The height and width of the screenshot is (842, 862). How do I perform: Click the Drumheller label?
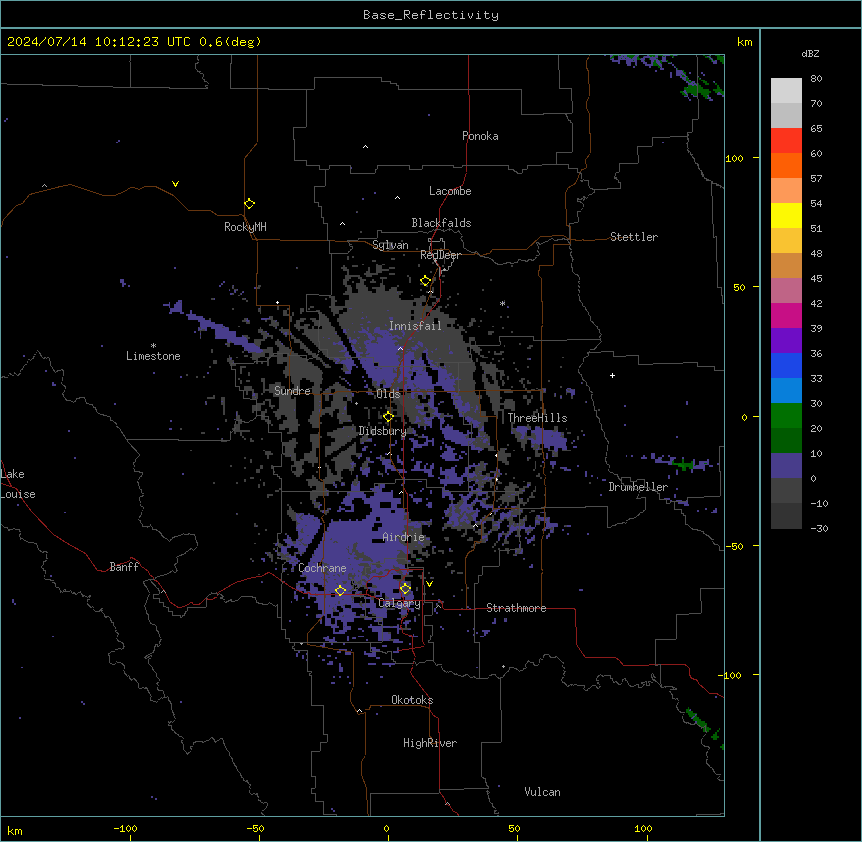[x=638, y=487]
